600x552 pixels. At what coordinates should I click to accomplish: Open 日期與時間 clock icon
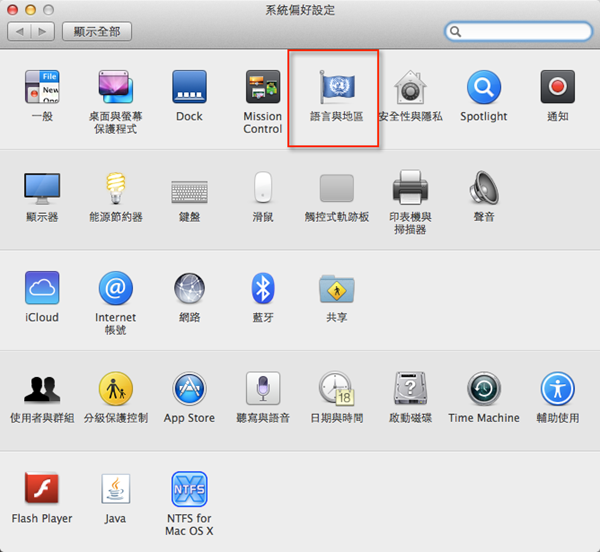(x=337, y=388)
